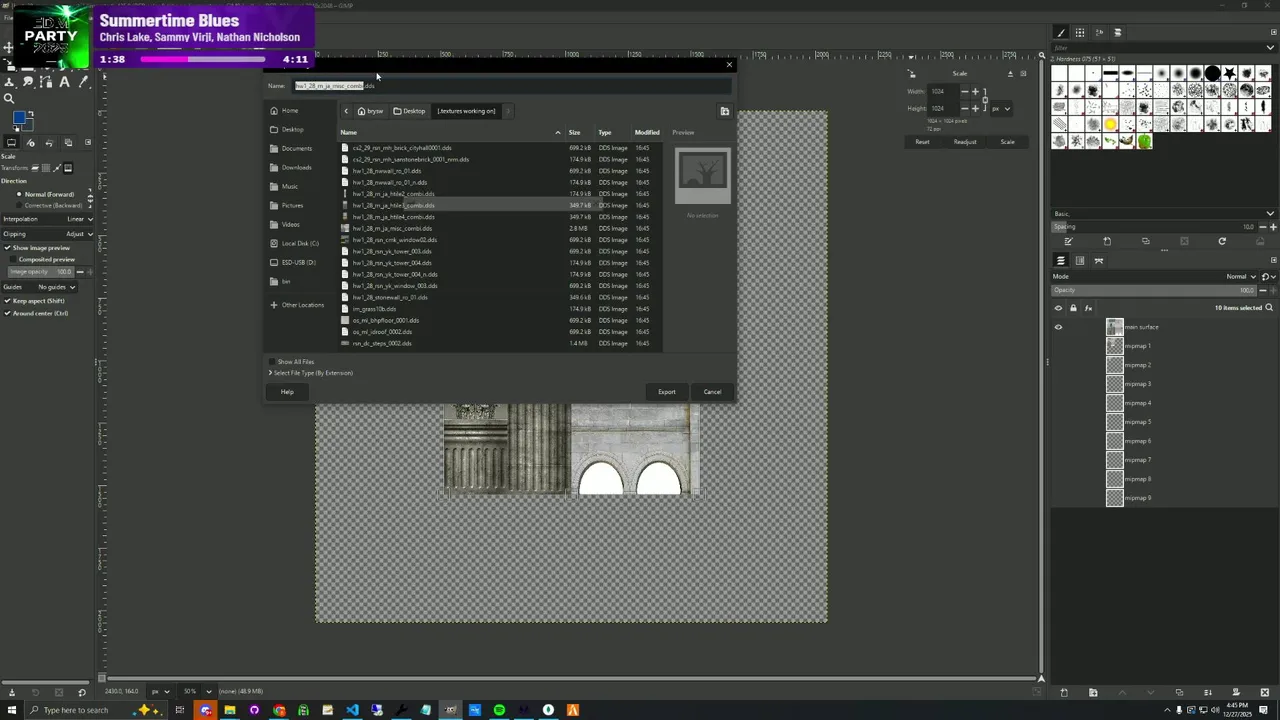
Task: Switch to the Layers tab
Action: [x=1061, y=261]
